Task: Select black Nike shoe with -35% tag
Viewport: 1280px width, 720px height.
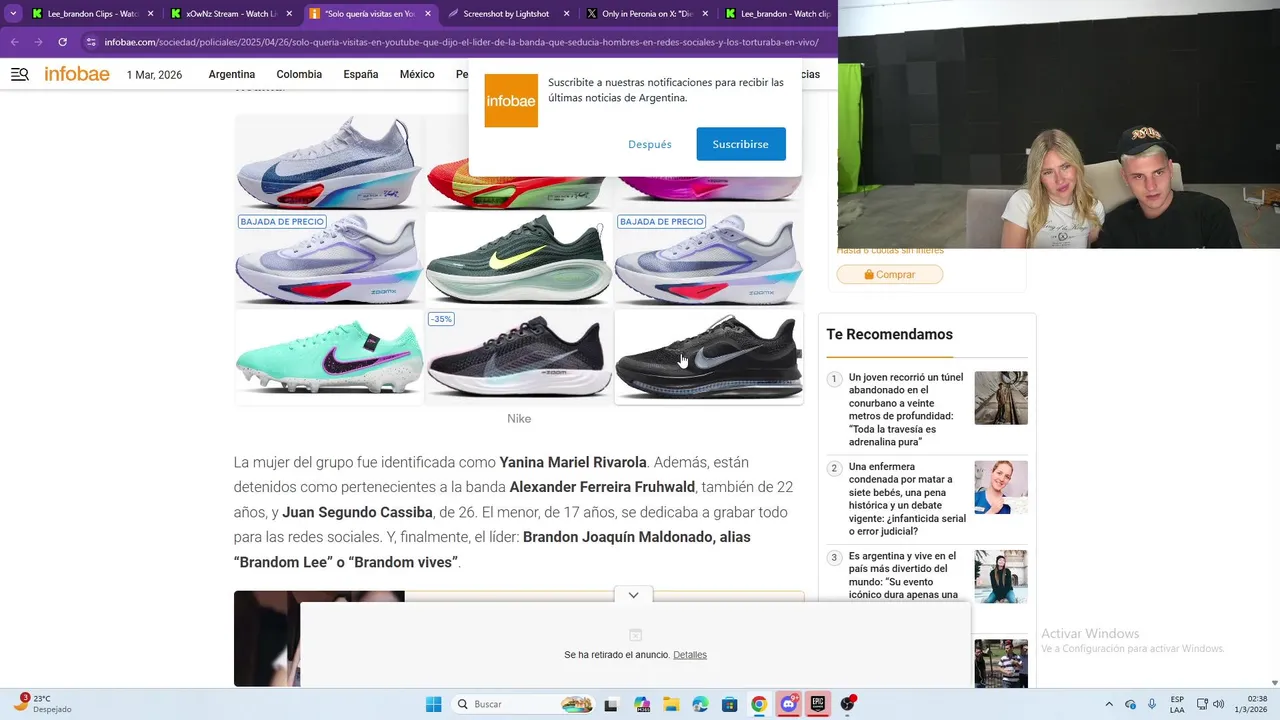Action: pyautogui.click(x=519, y=356)
